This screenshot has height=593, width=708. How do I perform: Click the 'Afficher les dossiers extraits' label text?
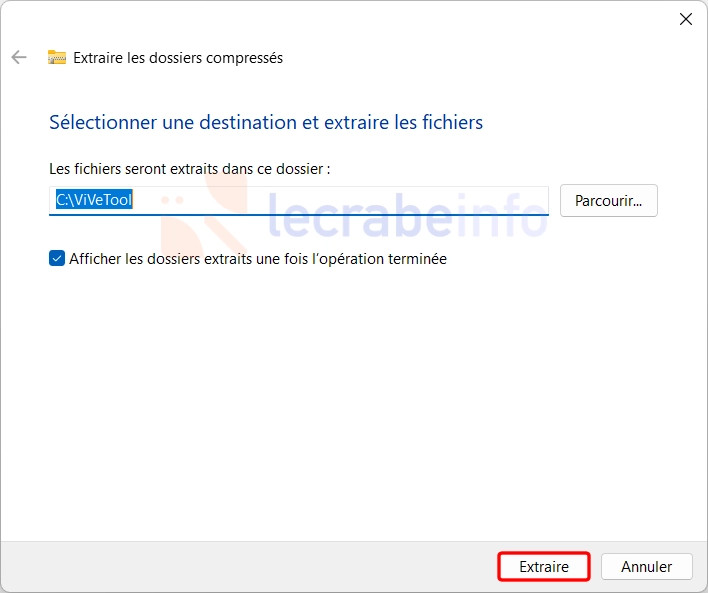click(258, 259)
